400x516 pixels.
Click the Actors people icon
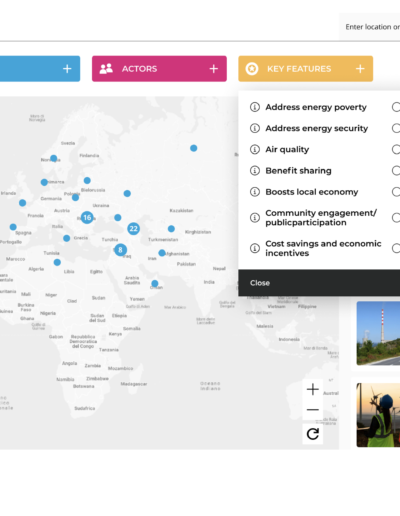point(106,69)
